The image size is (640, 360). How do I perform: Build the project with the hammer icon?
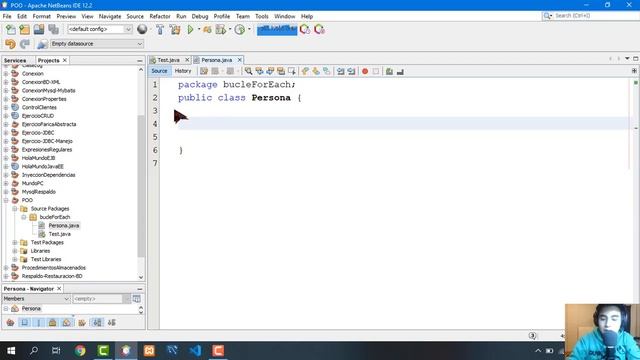[160, 29]
